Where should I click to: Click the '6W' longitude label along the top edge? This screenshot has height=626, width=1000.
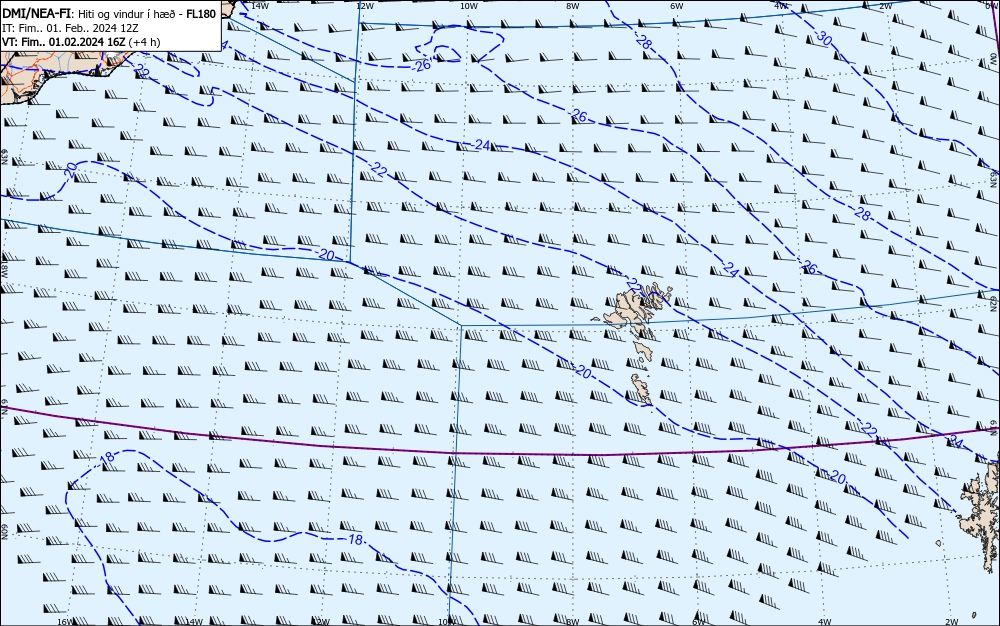pos(677,6)
